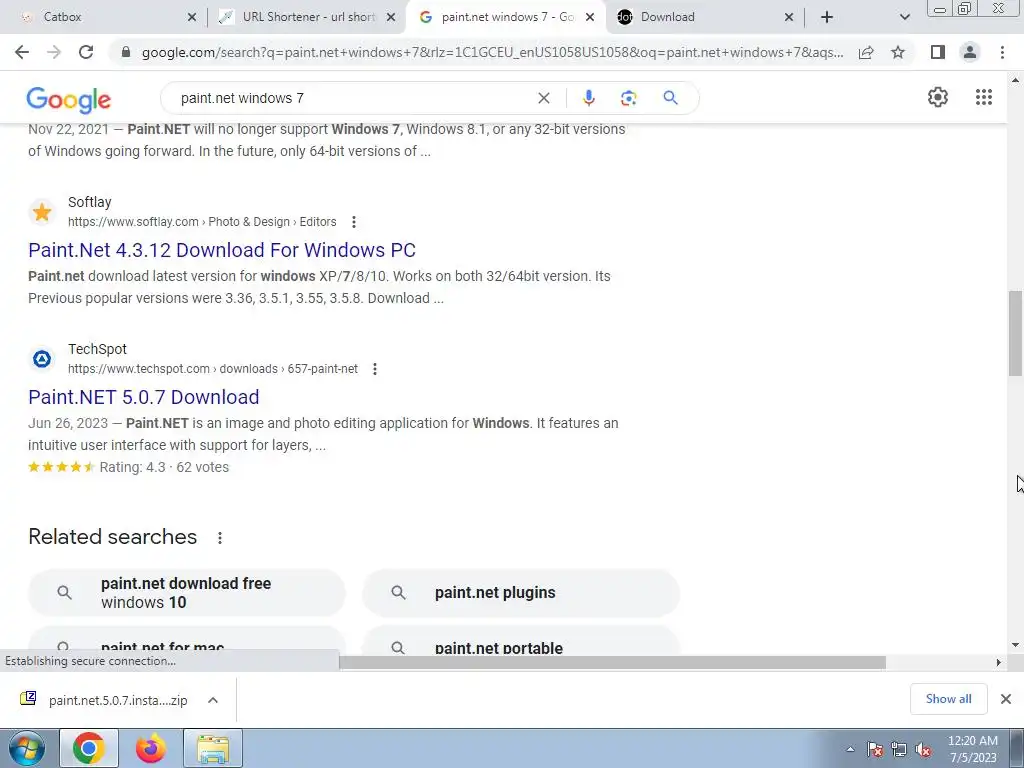Screen dimensions: 1024x768
Task: Switch to the URL Shortener tab
Action: [307, 17]
